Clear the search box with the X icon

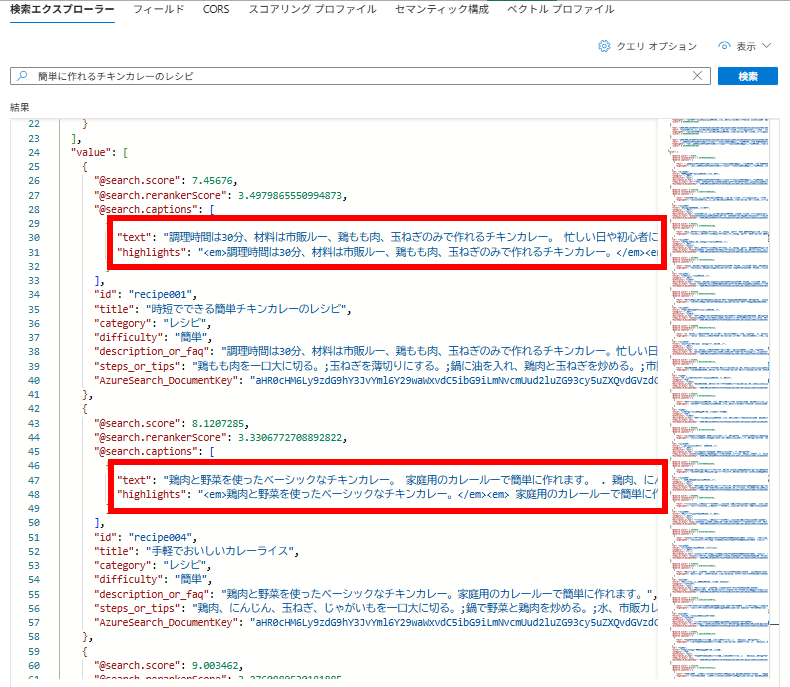(698, 76)
